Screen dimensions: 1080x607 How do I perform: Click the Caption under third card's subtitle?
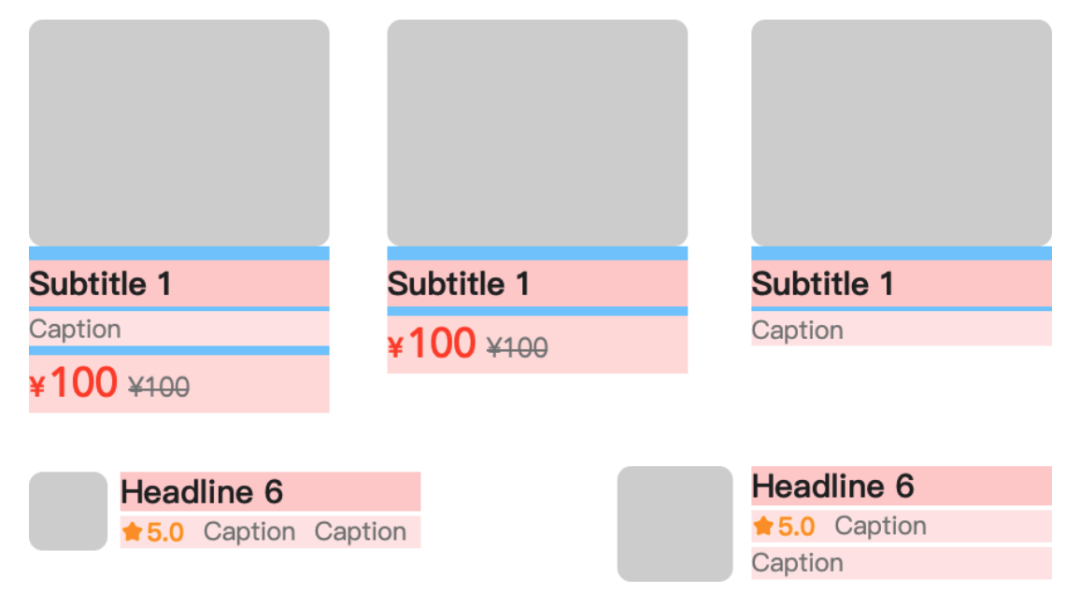coord(797,330)
